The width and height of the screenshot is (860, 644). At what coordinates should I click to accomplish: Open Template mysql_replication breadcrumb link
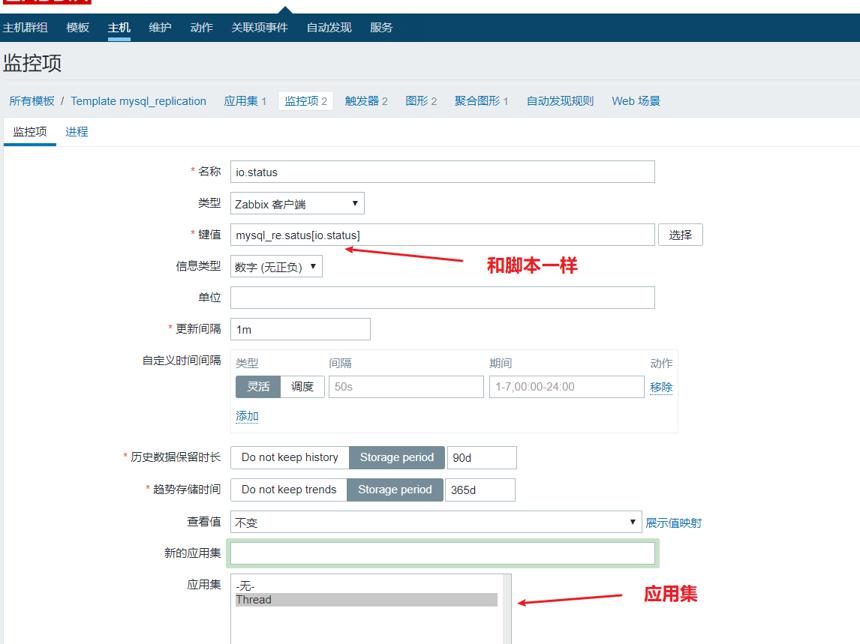click(x=138, y=101)
